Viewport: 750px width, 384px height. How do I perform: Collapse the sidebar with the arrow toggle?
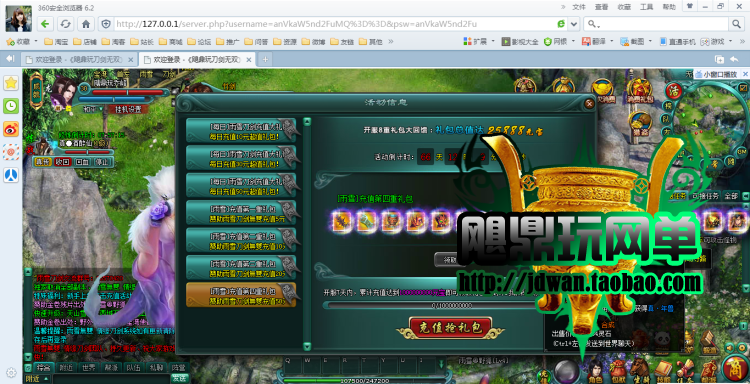(10, 59)
